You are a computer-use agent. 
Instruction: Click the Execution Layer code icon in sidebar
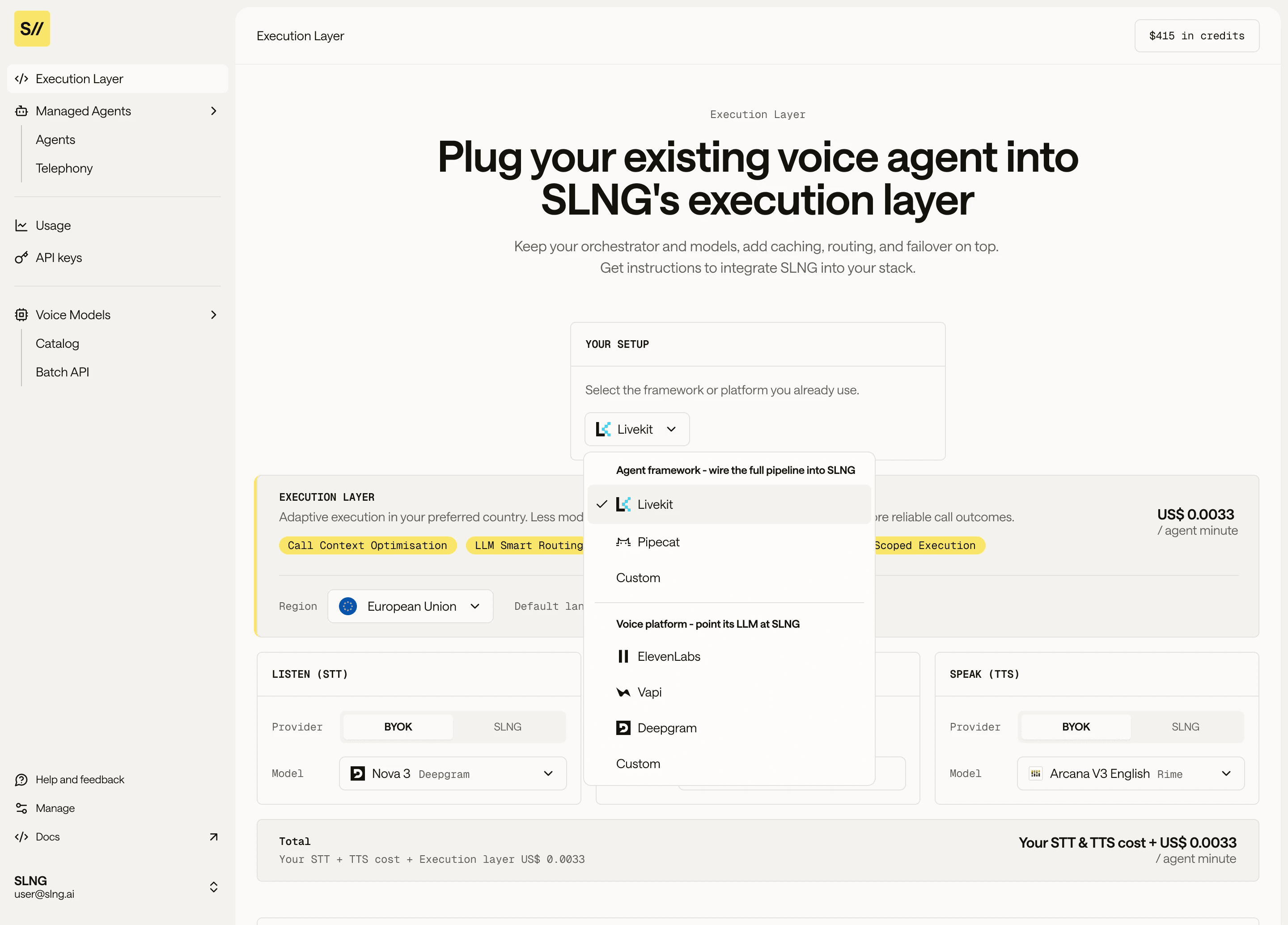click(21, 78)
